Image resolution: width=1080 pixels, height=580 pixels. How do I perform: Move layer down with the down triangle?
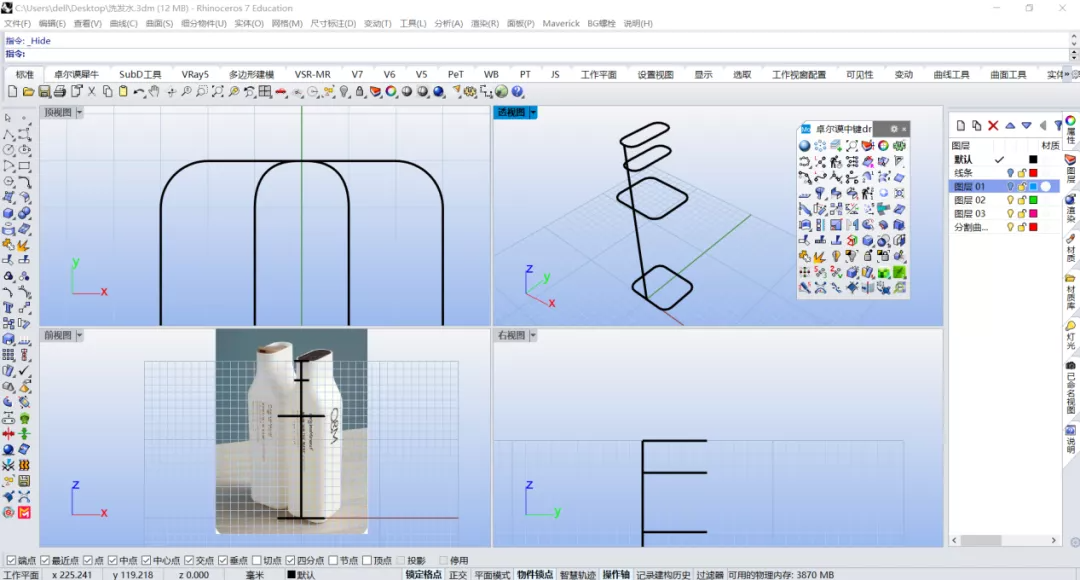click(1026, 125)
